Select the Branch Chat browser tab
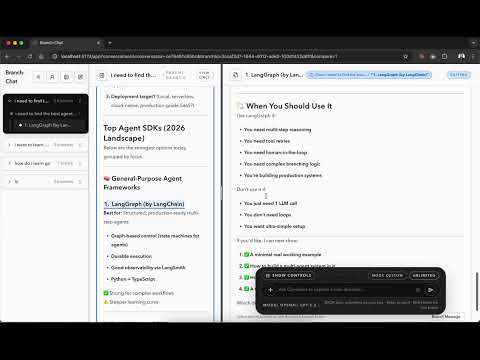This screenshot has width=480, height=360. coord(67,43)
